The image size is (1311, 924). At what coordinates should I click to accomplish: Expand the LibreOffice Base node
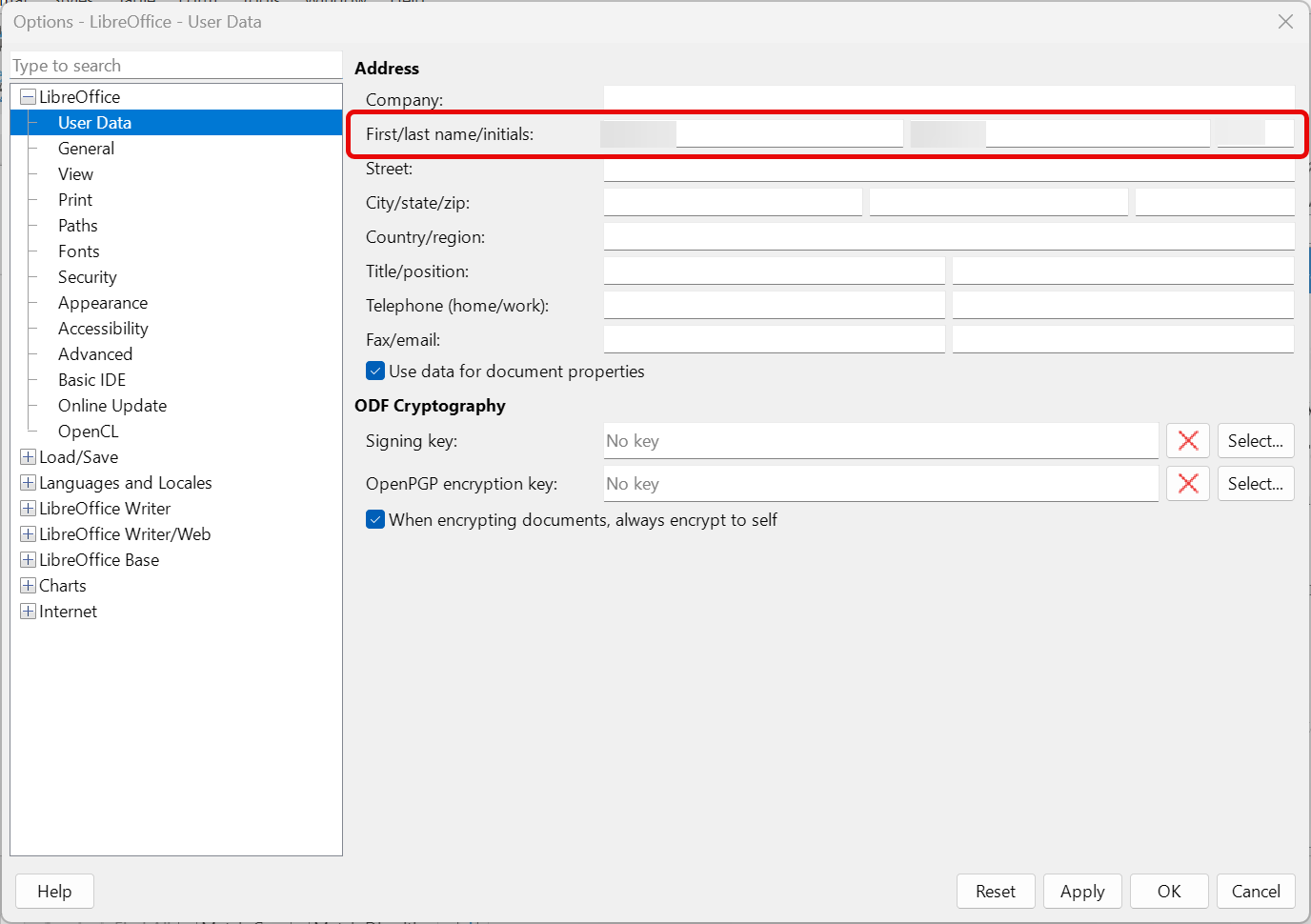pyautogui.click(x=28, y=560)
